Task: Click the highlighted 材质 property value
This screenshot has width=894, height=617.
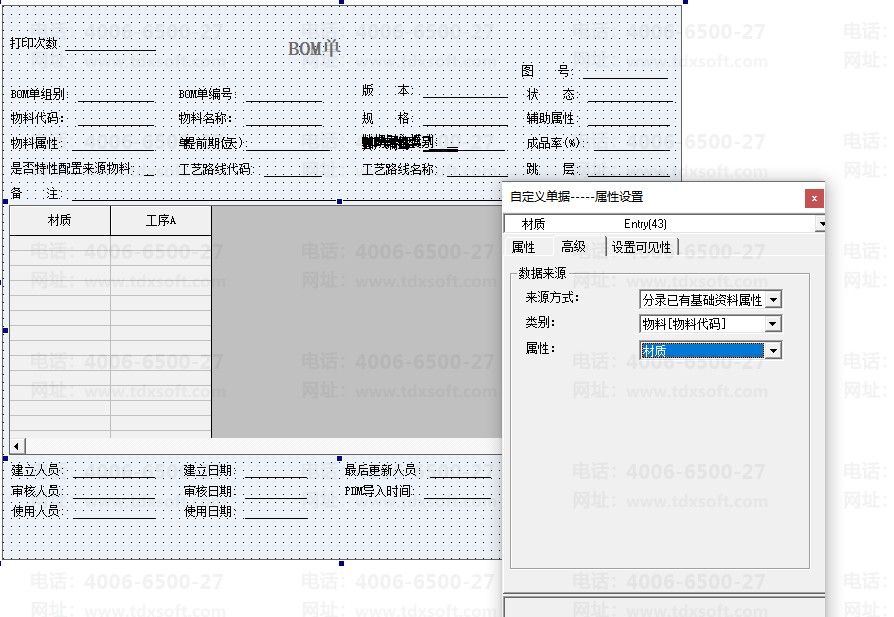Action: 702,351
